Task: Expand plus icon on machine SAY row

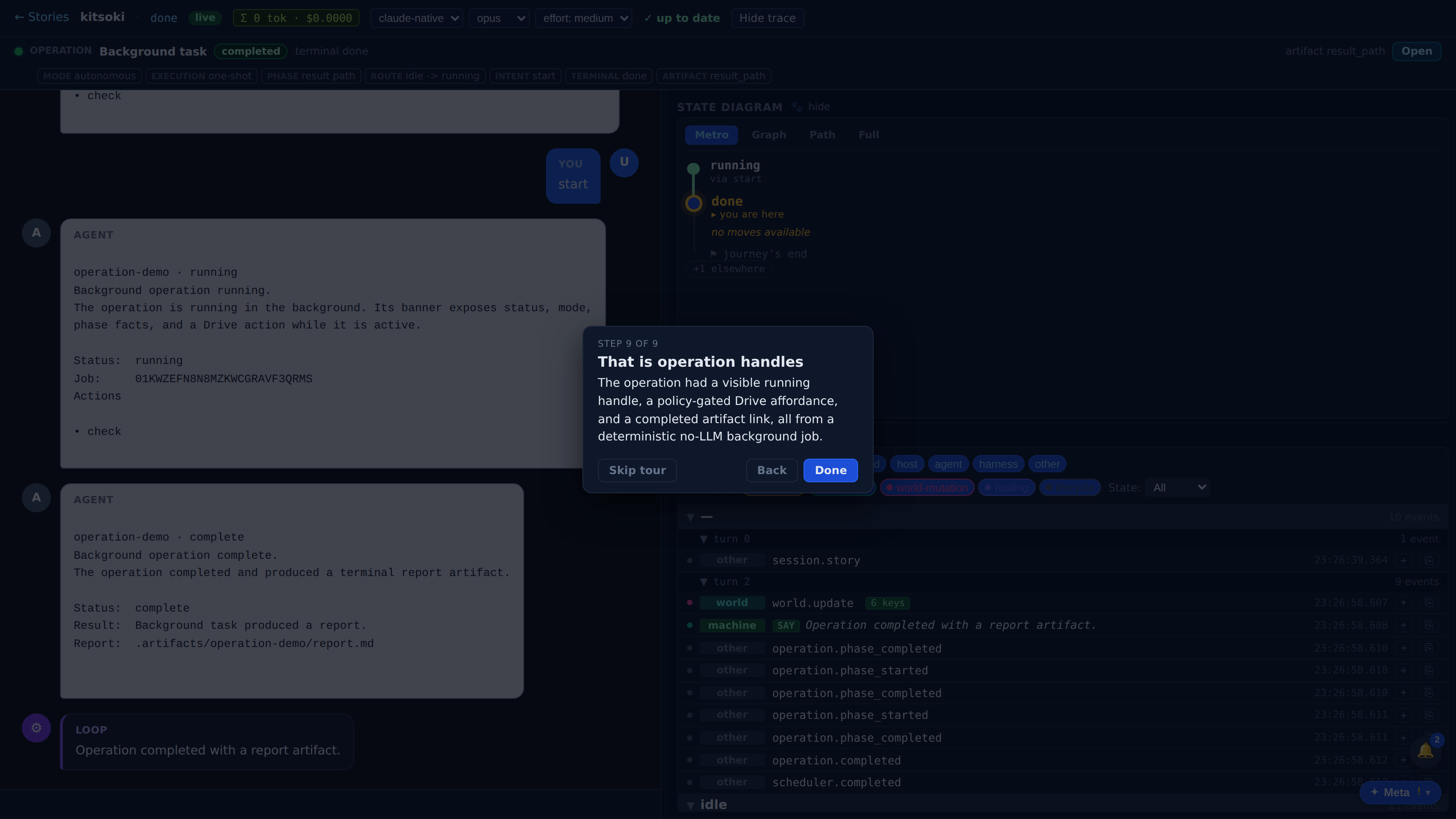Action: click(1403, 626)
